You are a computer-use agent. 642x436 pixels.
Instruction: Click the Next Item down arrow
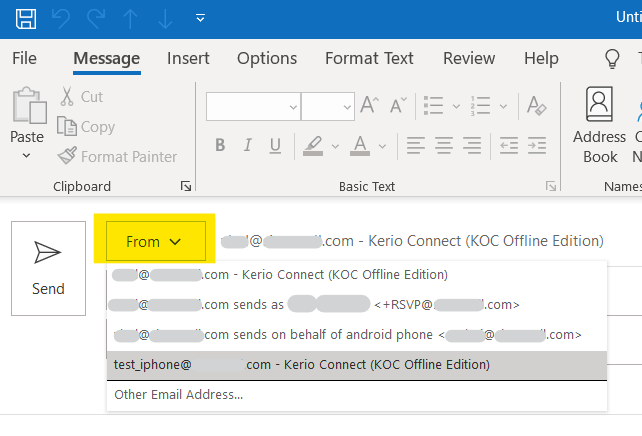[165, 19]
